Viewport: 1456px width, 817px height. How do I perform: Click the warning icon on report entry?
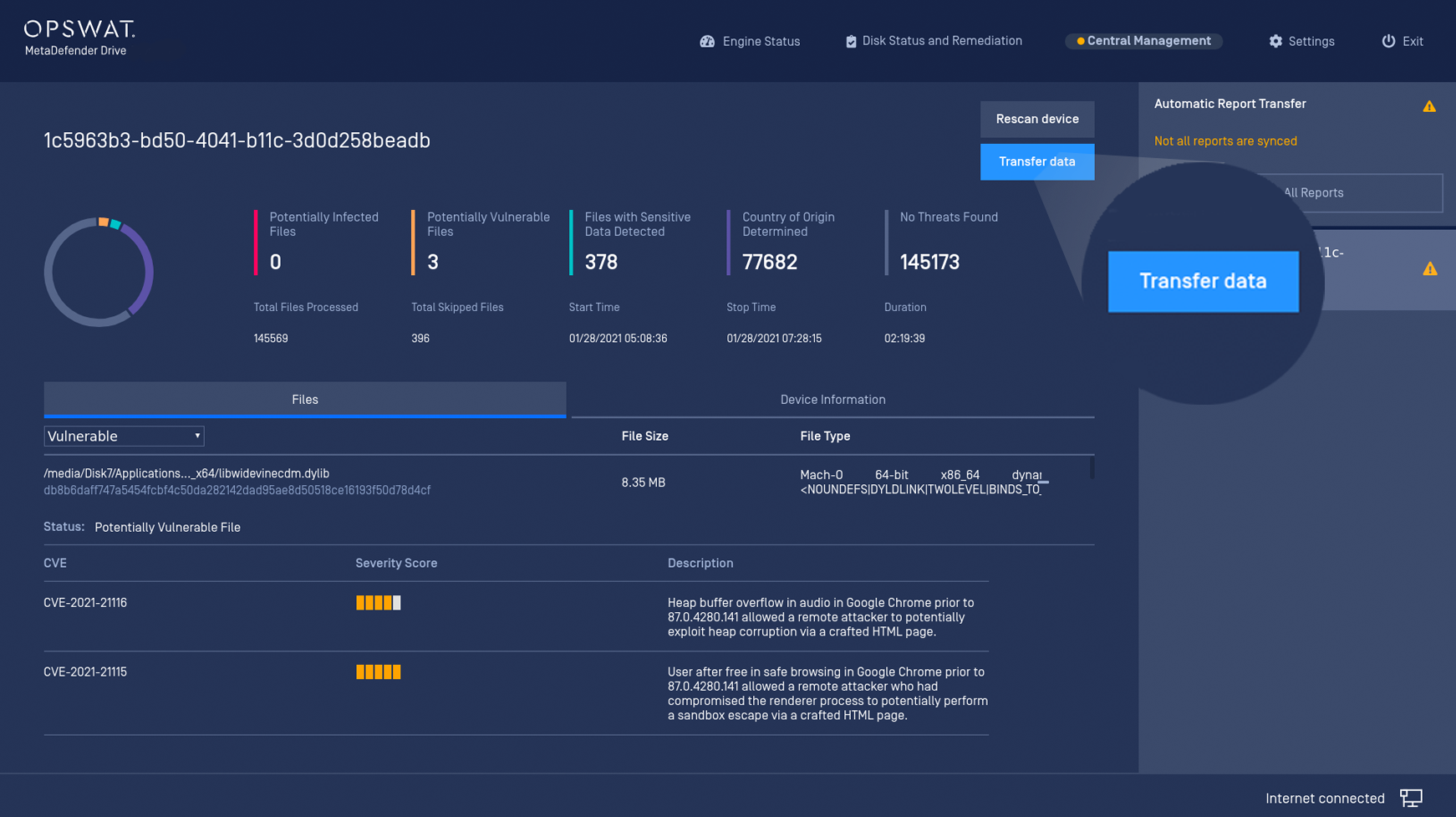(1430, 269)
